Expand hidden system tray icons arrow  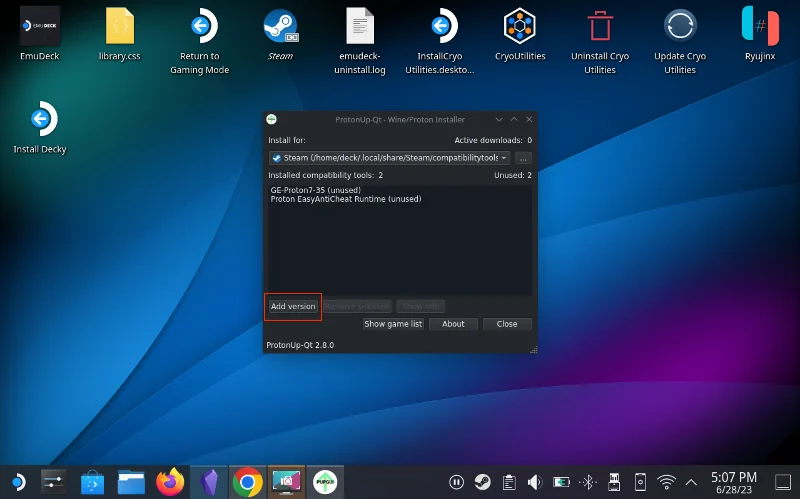tap(691, 482)
